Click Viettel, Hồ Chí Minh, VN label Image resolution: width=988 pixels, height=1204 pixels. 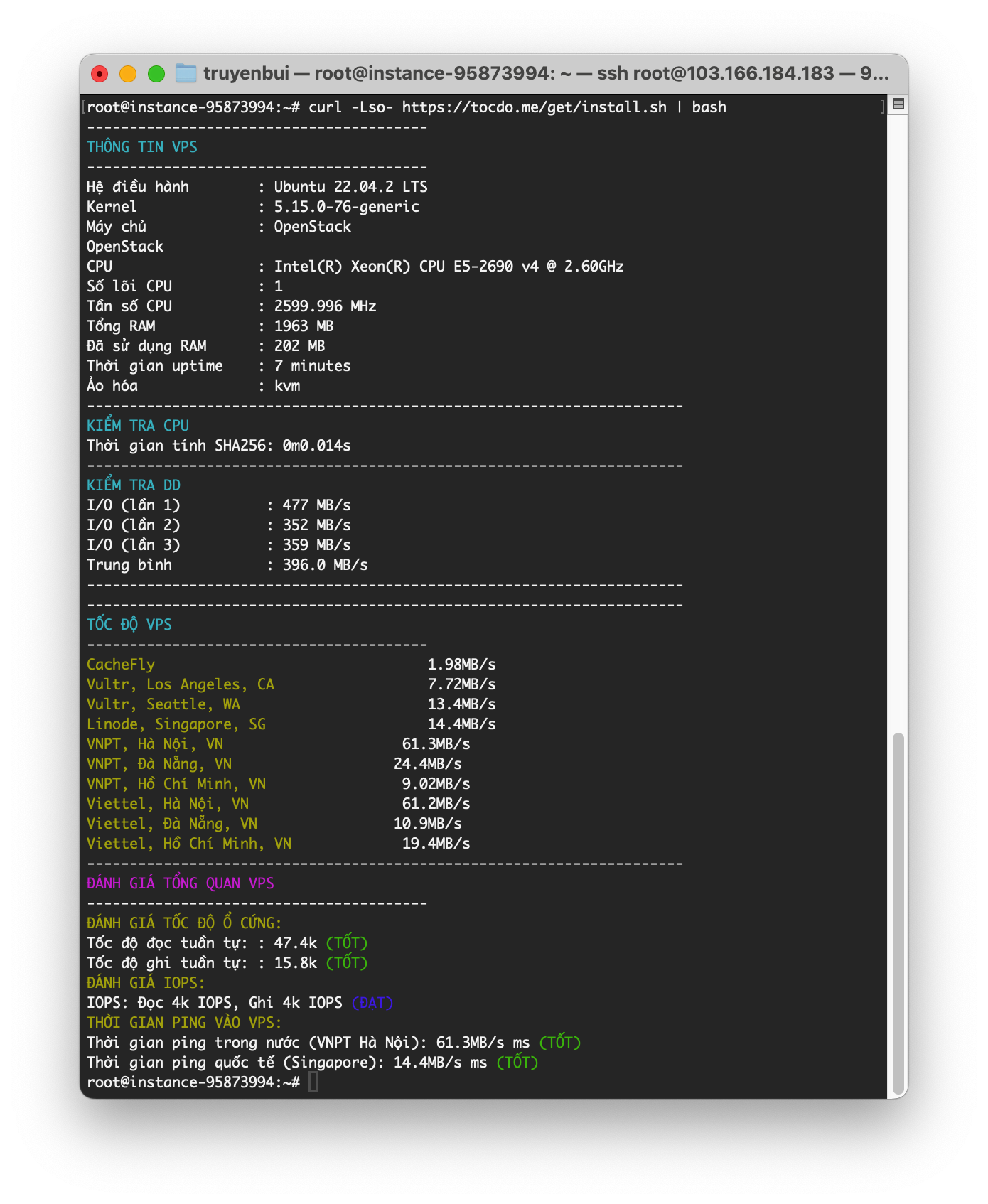[x=189, y=844]
